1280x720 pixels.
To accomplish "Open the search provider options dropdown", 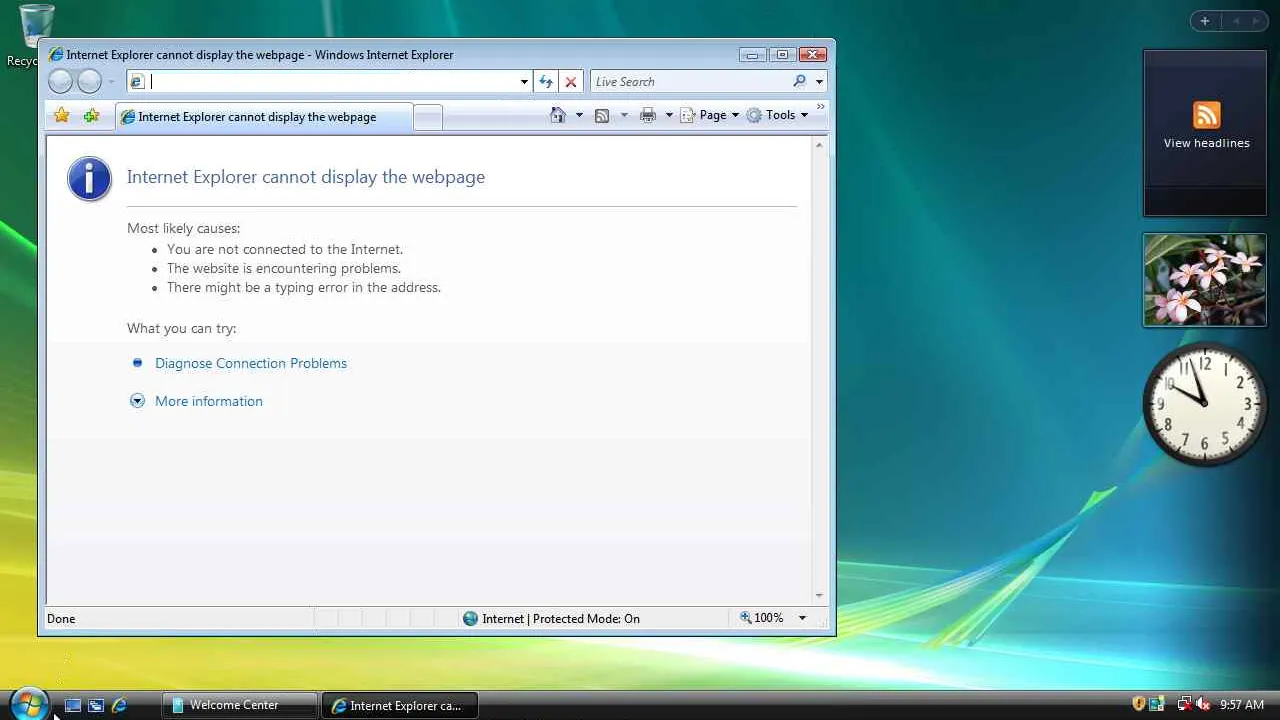I will tap(819, 82).
